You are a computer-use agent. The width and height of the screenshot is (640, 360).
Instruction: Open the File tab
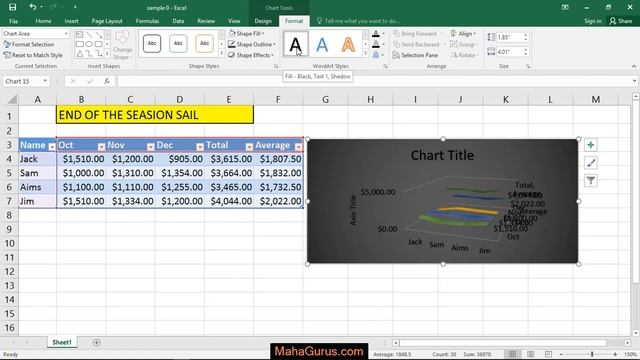point(13,21)
